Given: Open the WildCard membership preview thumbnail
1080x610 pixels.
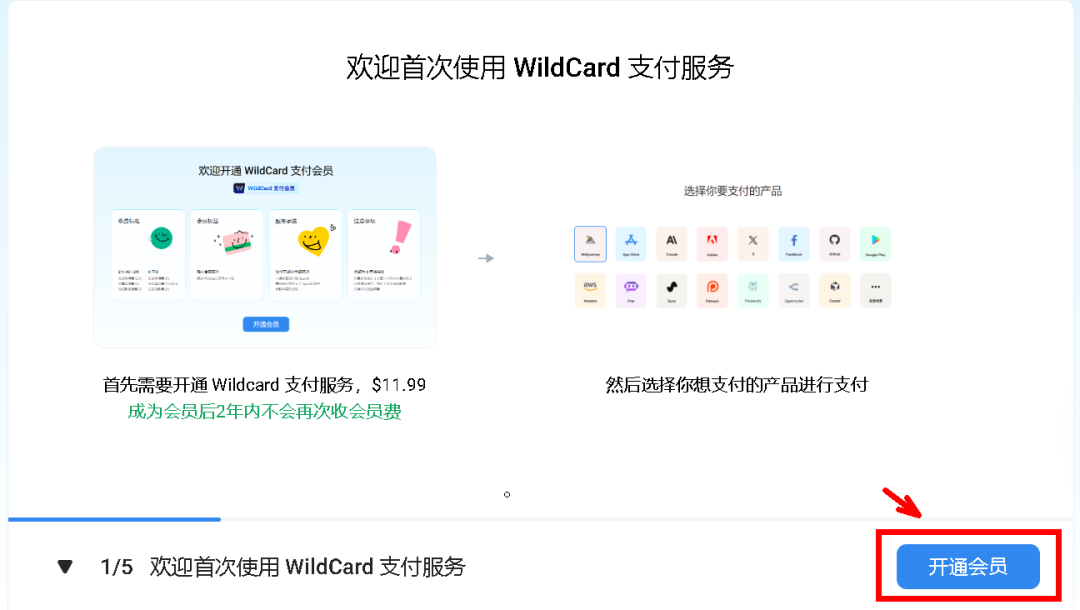Looking at the screenshot, I should tap(265, 247).
